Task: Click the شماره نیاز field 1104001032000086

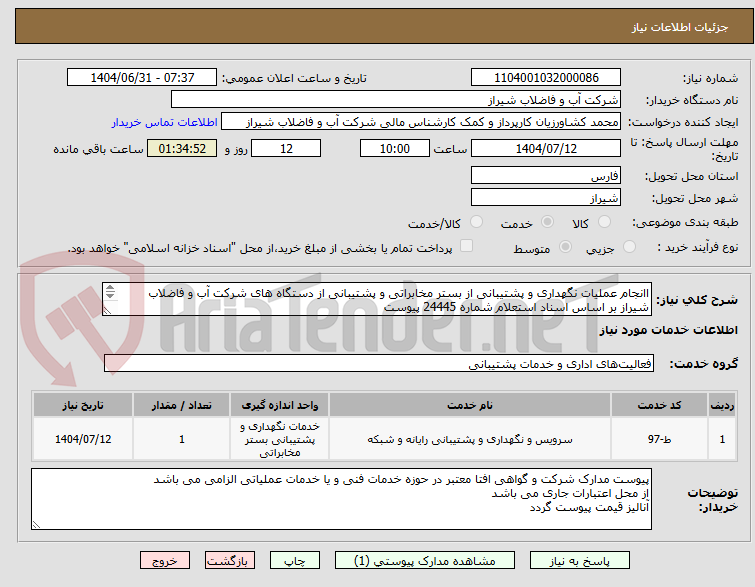Action: pos(546,78)
